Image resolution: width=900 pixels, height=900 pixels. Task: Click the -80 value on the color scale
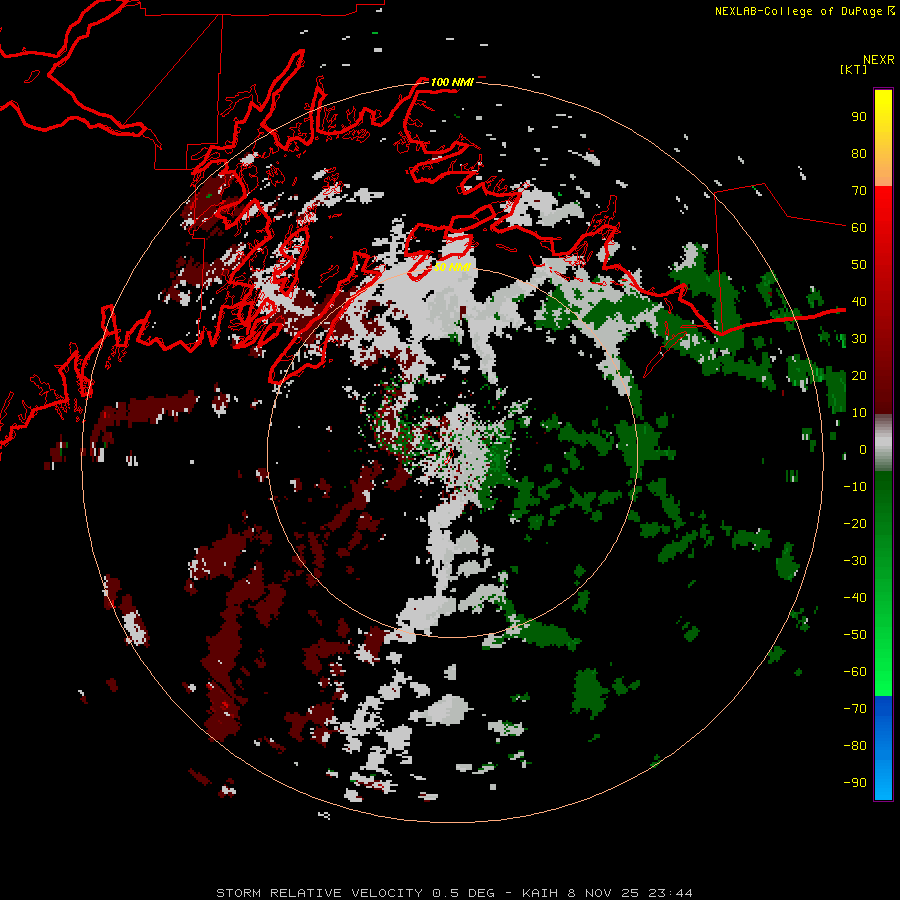pyautogui.click(x=855, y=746)
